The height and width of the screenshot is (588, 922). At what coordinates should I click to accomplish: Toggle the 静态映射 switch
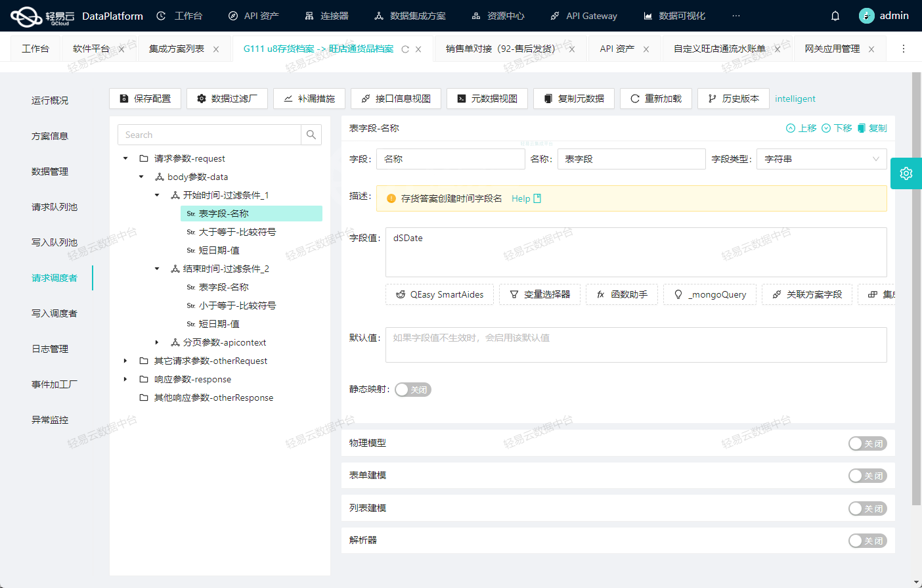(x=412, y=390)
